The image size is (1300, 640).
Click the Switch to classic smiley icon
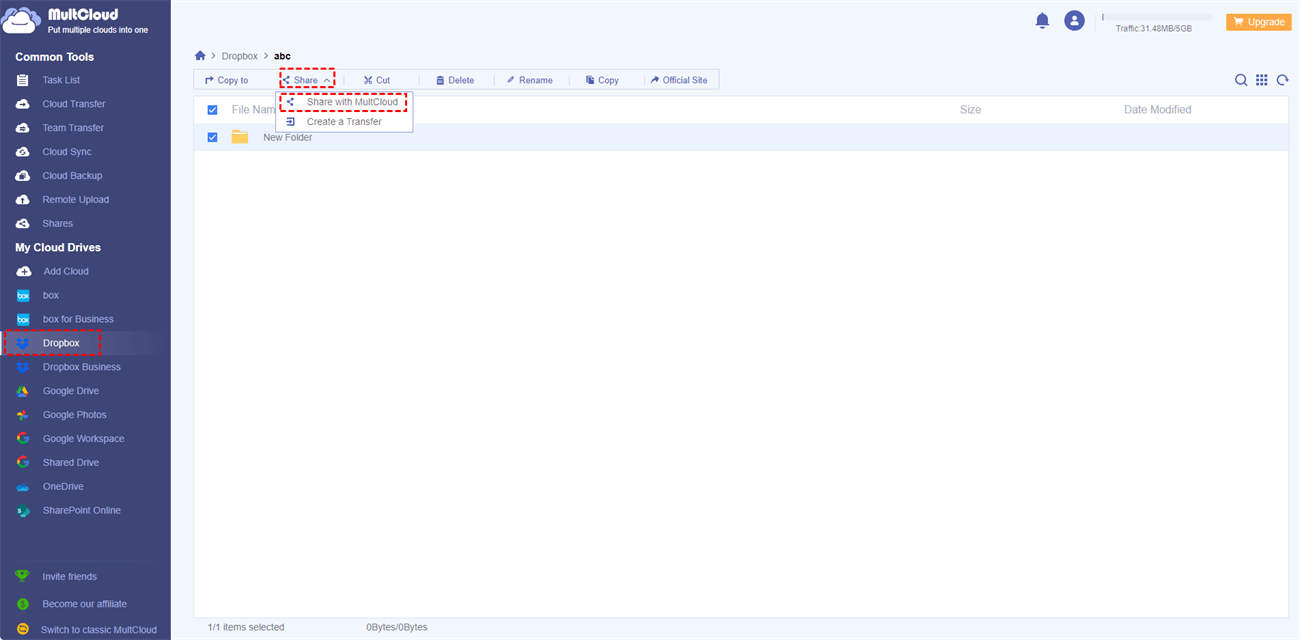coord(23,630)
